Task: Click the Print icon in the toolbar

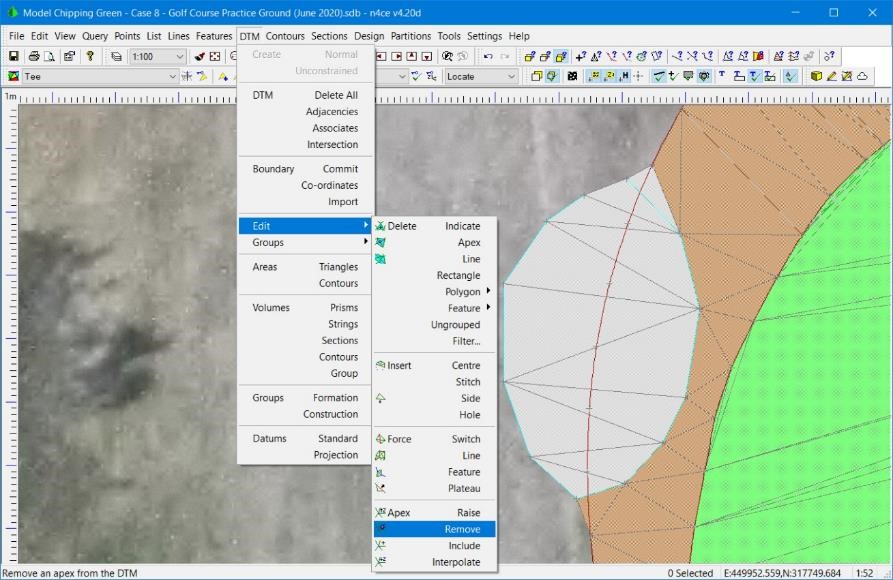Action: (x=34, y=56)
